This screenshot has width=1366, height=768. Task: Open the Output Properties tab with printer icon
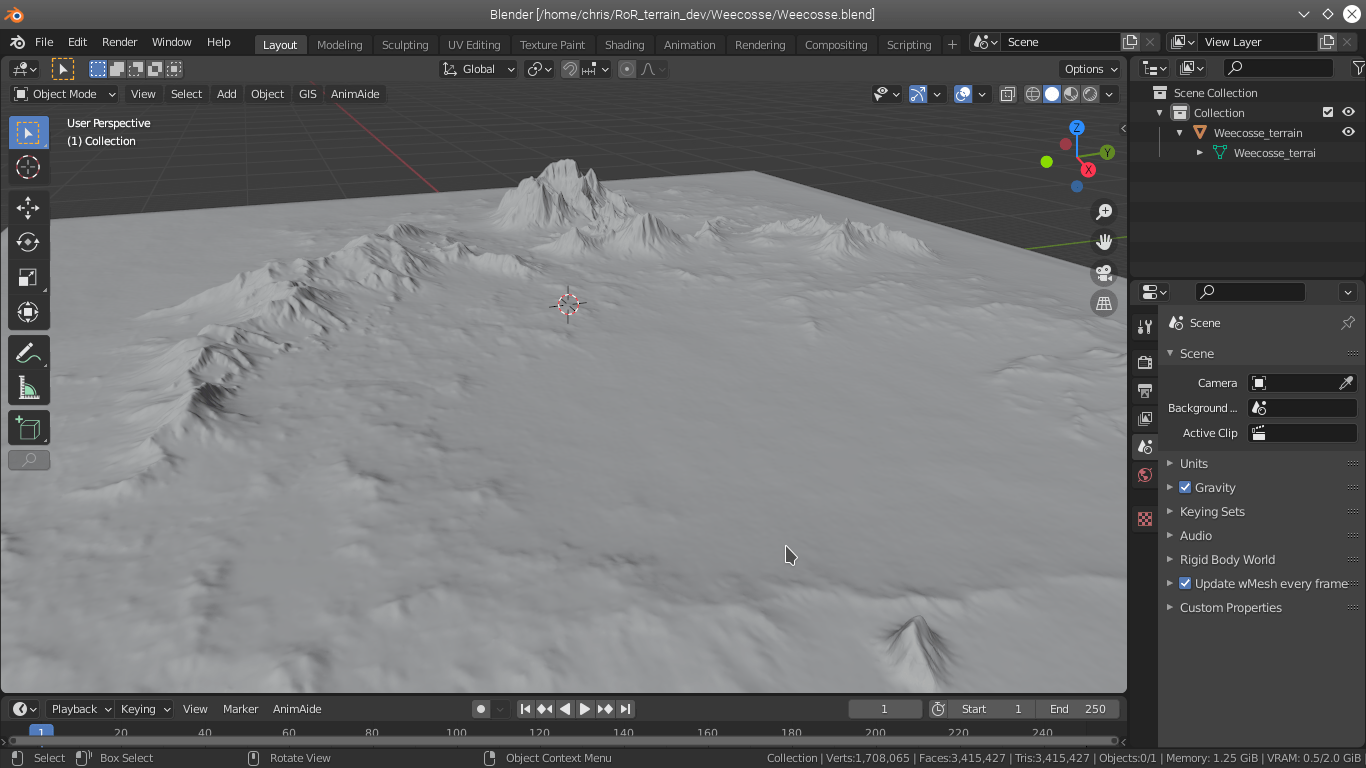click(1144, 390)
